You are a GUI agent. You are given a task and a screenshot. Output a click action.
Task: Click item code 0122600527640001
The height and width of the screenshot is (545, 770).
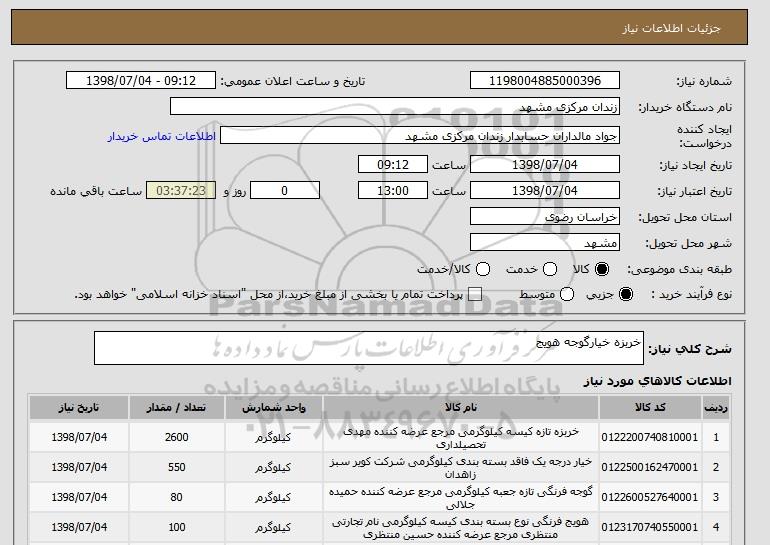pyautogui.click(x=650, y=497)
